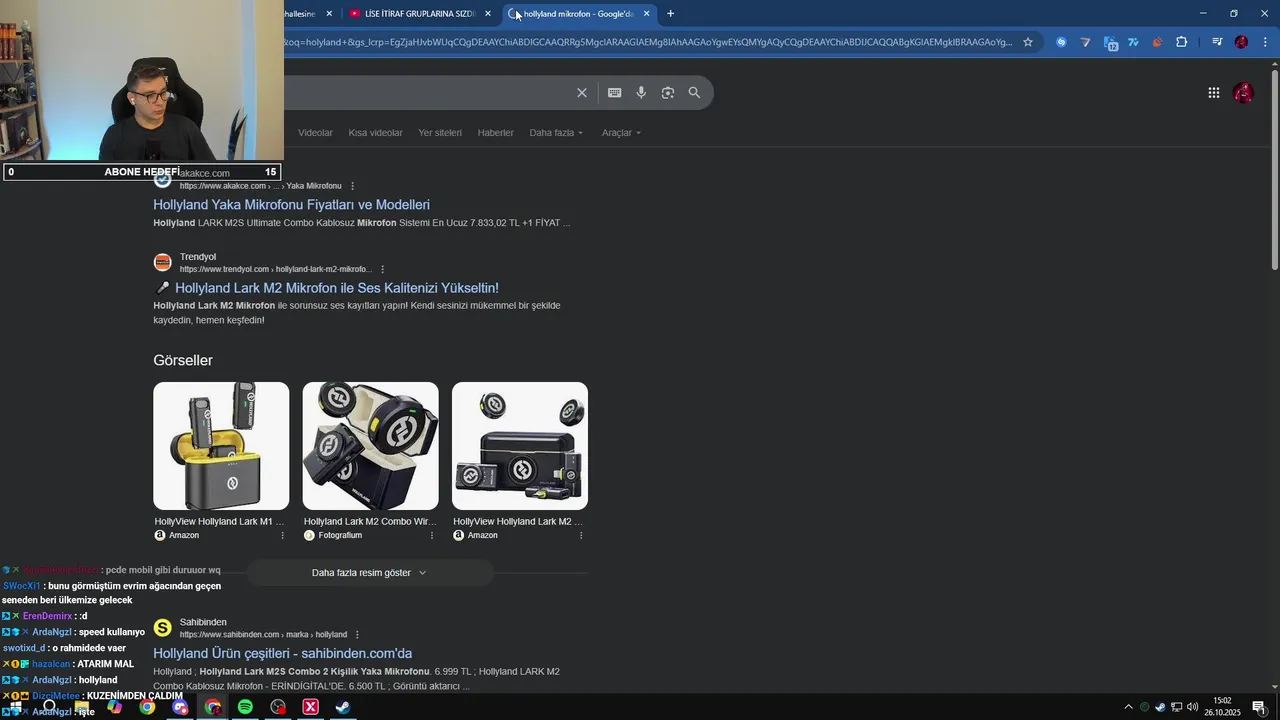
Task: Open options menu of Trendyol result
Action: 382,269
